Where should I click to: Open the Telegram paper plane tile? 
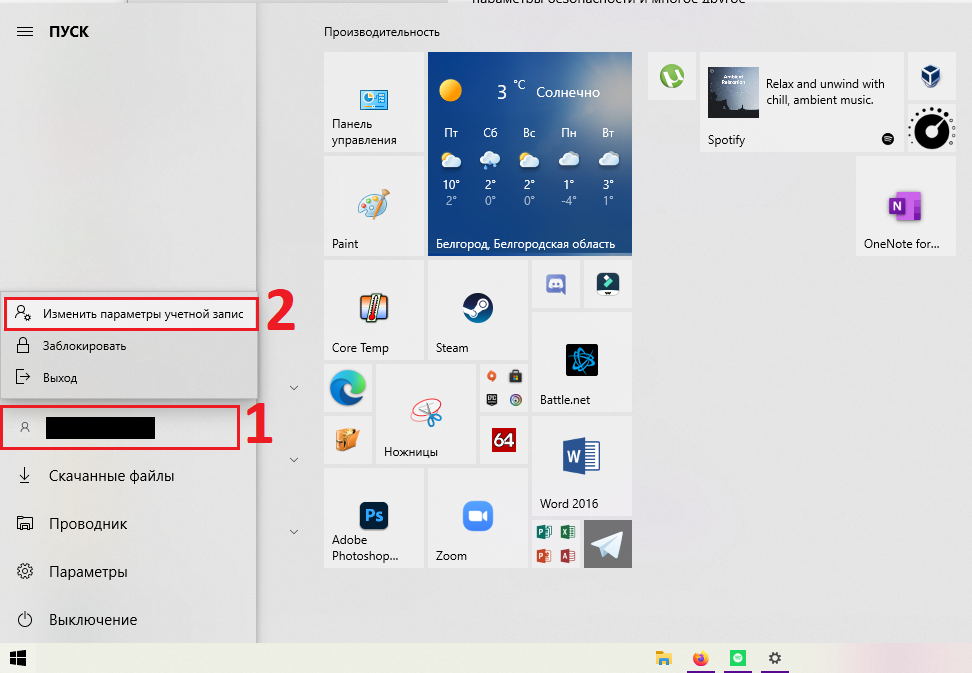tap(608, 544)
